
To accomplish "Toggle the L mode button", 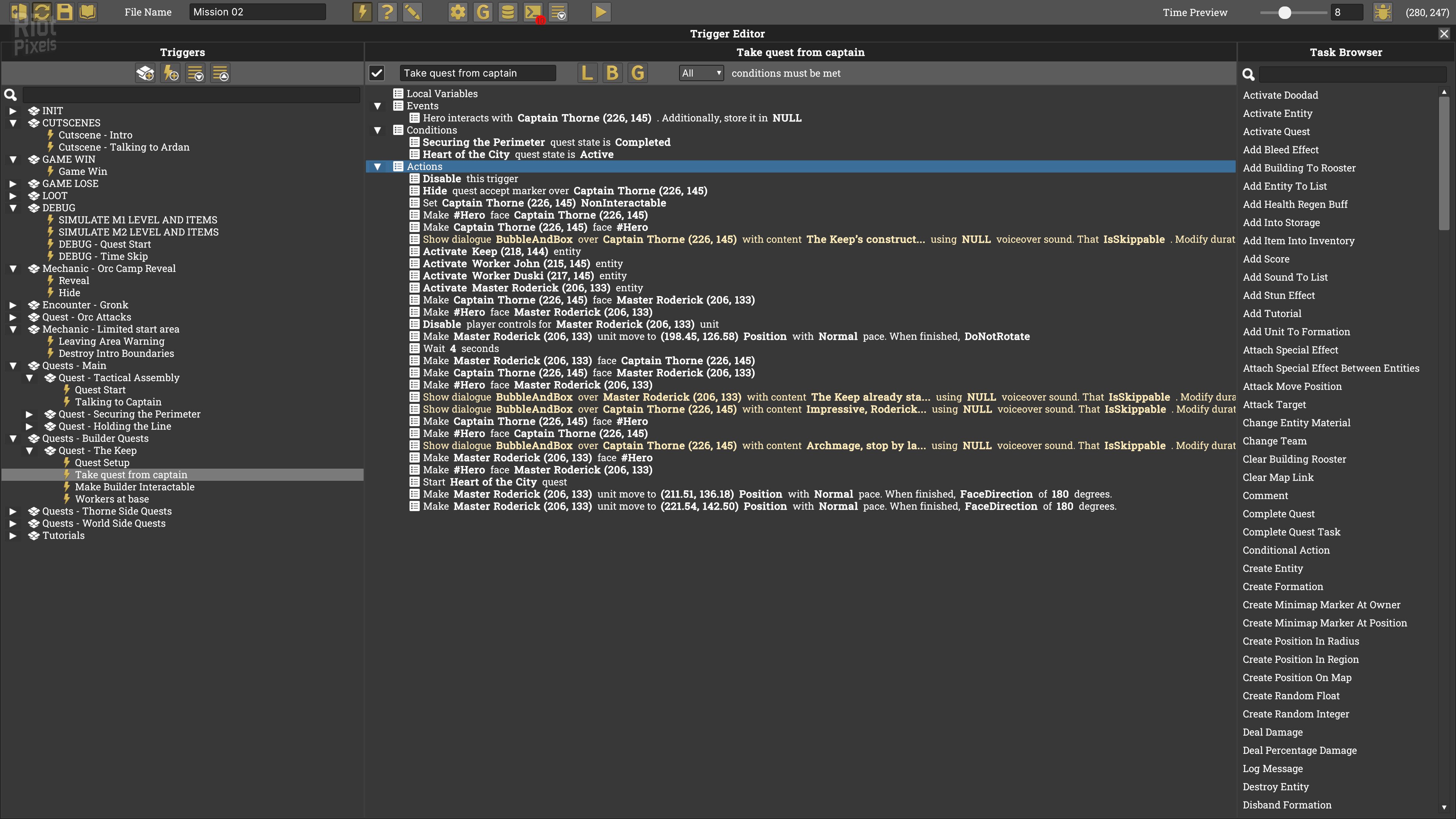I will (x=586, y=72).
